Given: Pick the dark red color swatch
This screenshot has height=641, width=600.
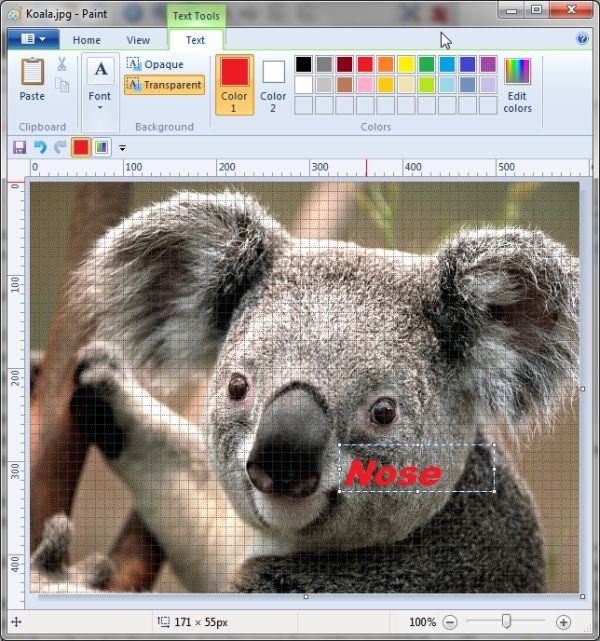Looking at the screenshot, I should [x=345, y=65].
